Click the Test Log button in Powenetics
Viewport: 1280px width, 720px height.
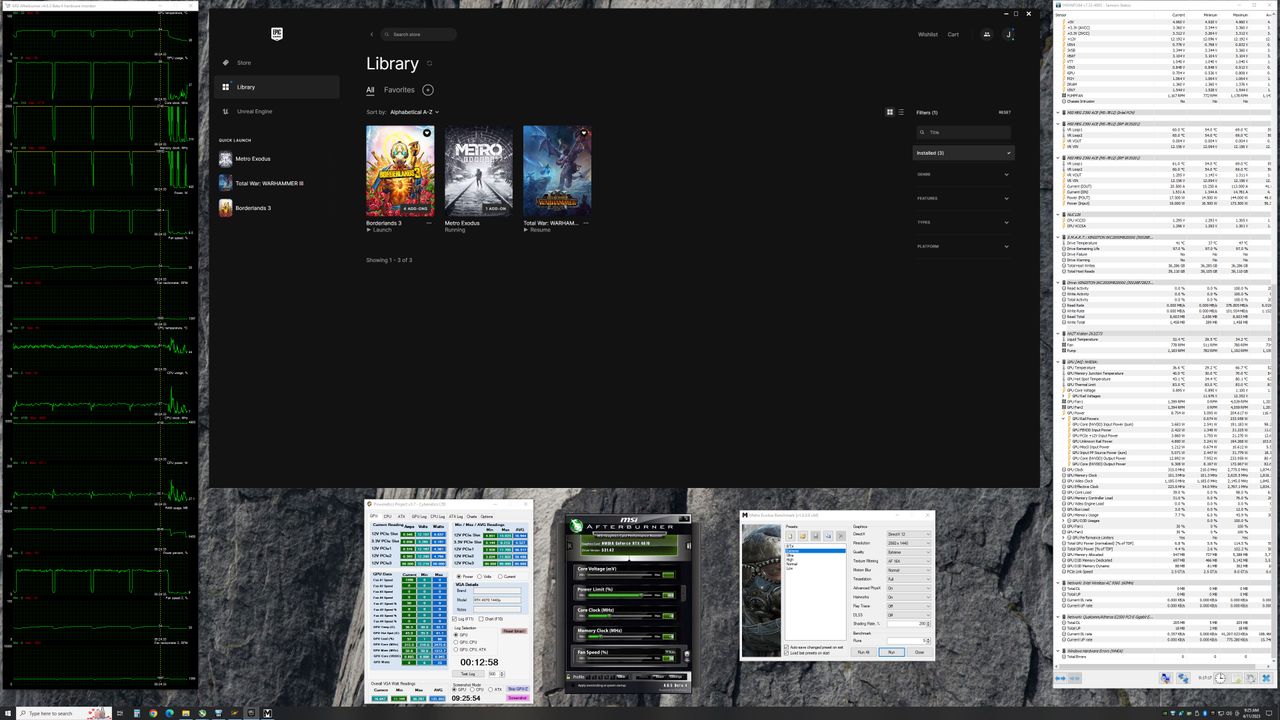(x=468, y=673)
